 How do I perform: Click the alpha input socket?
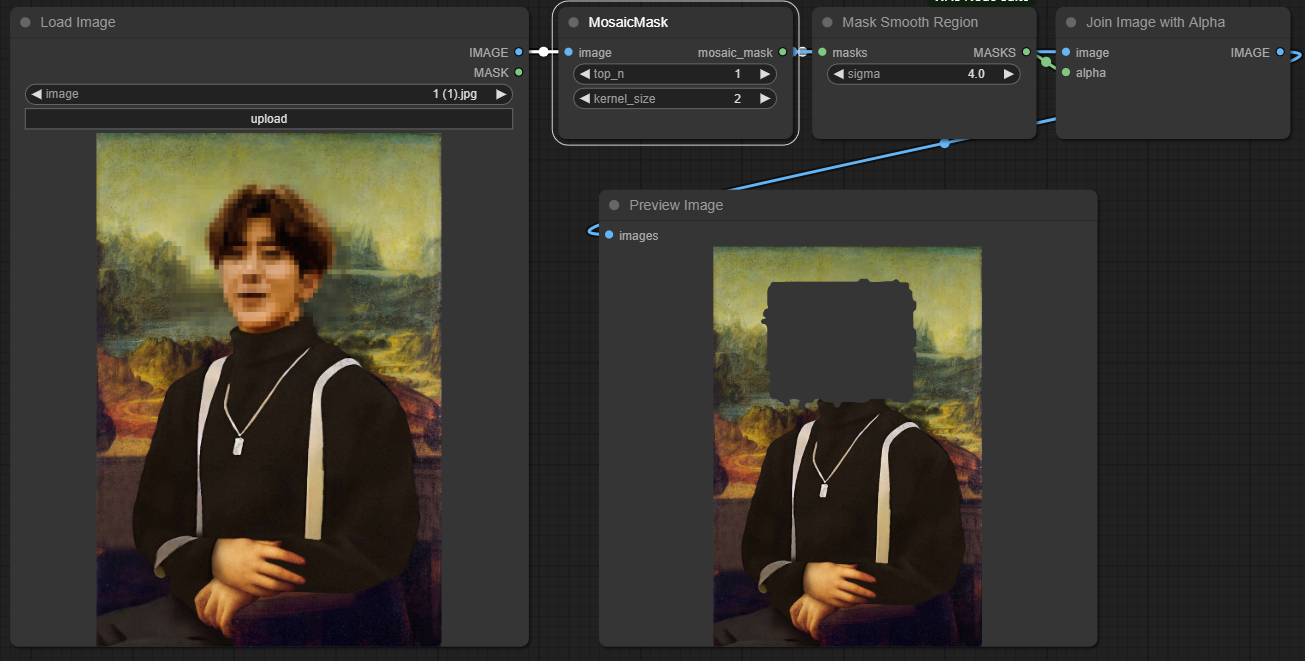(1066, 72)
